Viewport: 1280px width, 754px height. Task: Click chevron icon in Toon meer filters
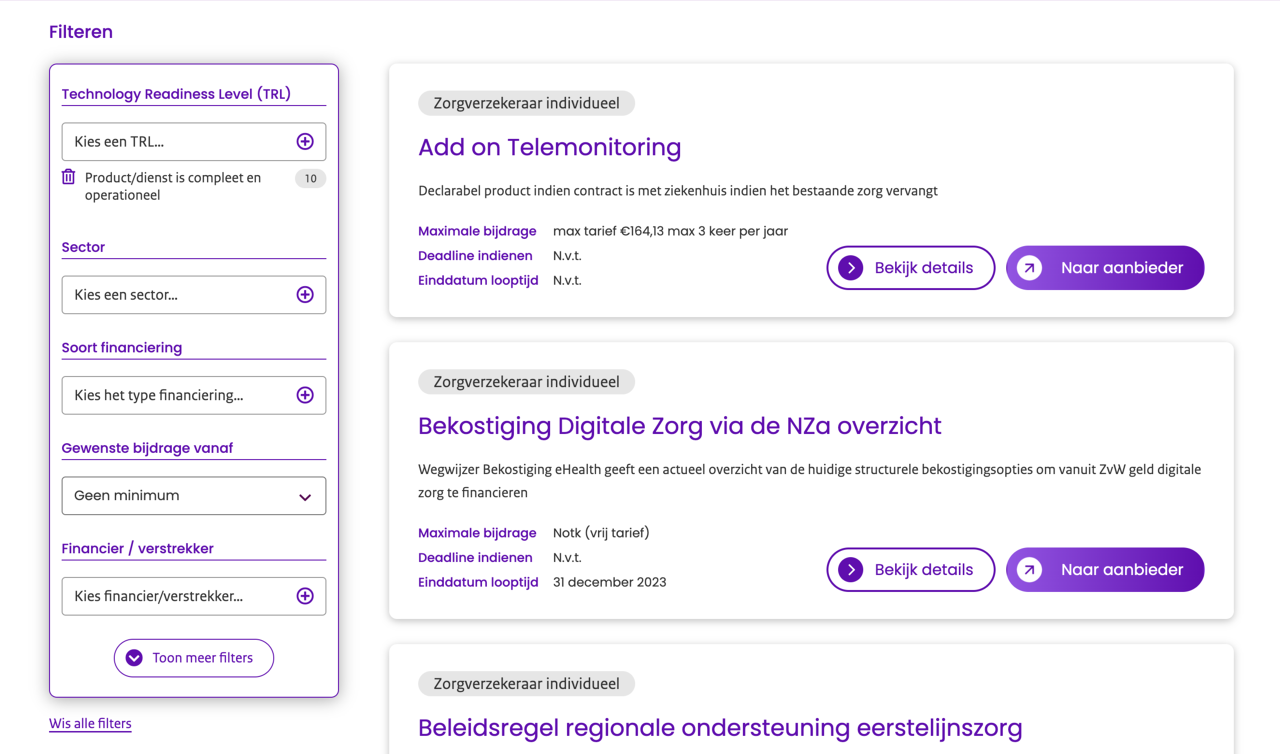tap(134, 658)
